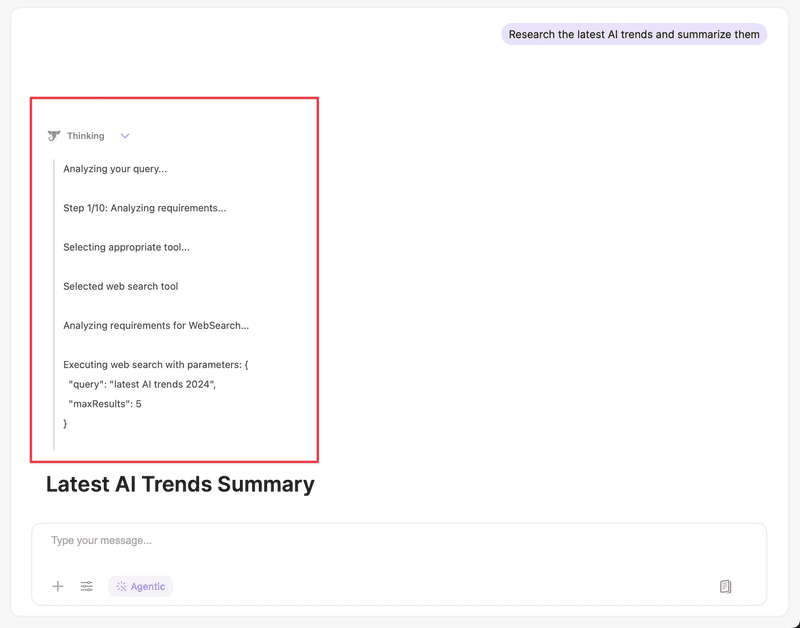Click the bird logo beside Thinking
This screenshot has height=628, width=800.
tap(54, 136)
